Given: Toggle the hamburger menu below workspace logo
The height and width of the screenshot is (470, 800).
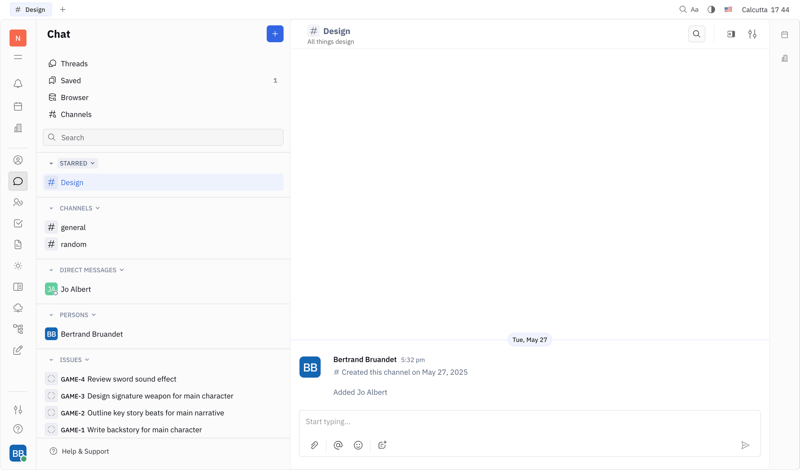Looking at the screenshot, I should click(18, 57).
